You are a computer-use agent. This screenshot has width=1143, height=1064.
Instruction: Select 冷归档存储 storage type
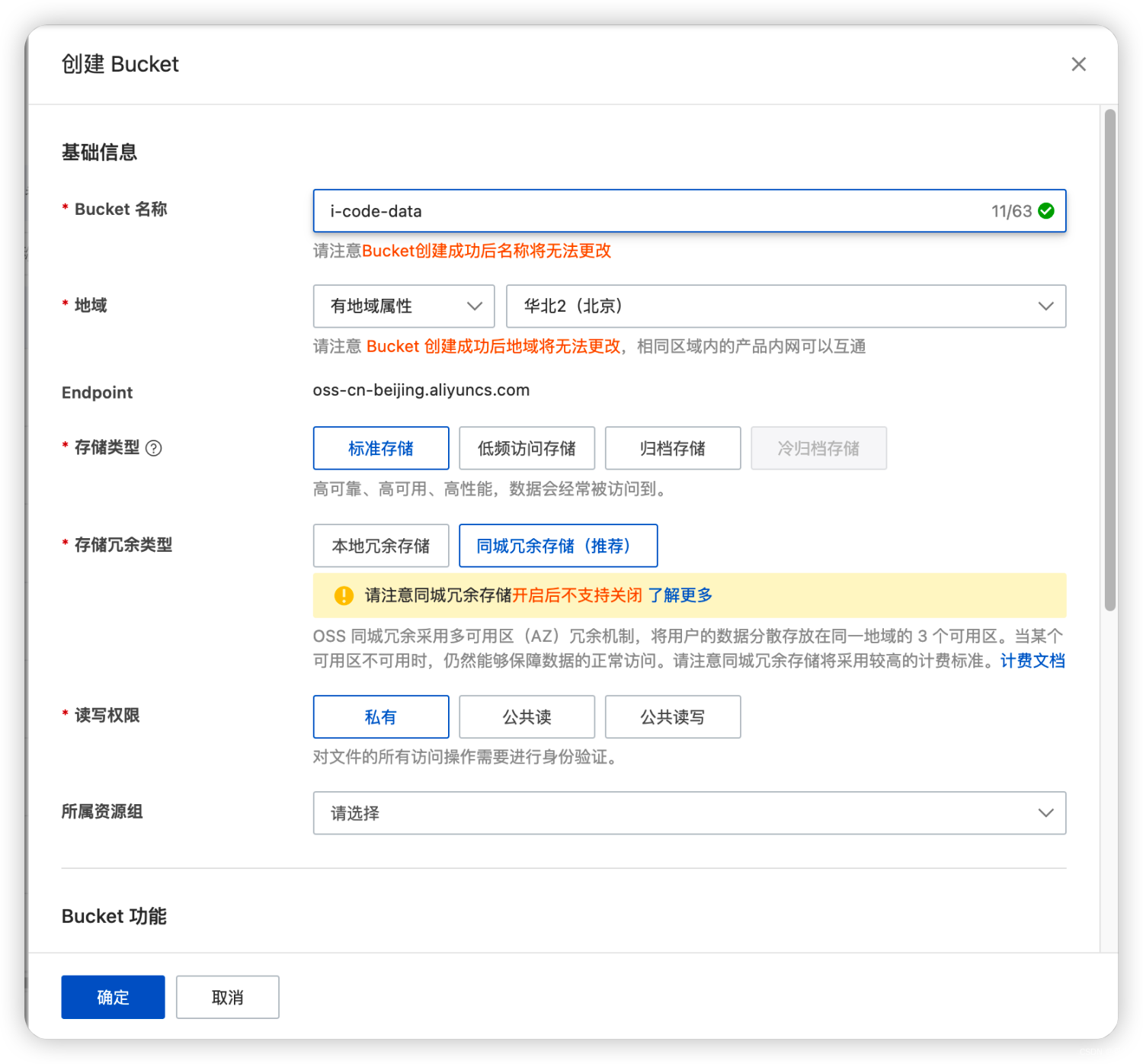pos(818,448)
